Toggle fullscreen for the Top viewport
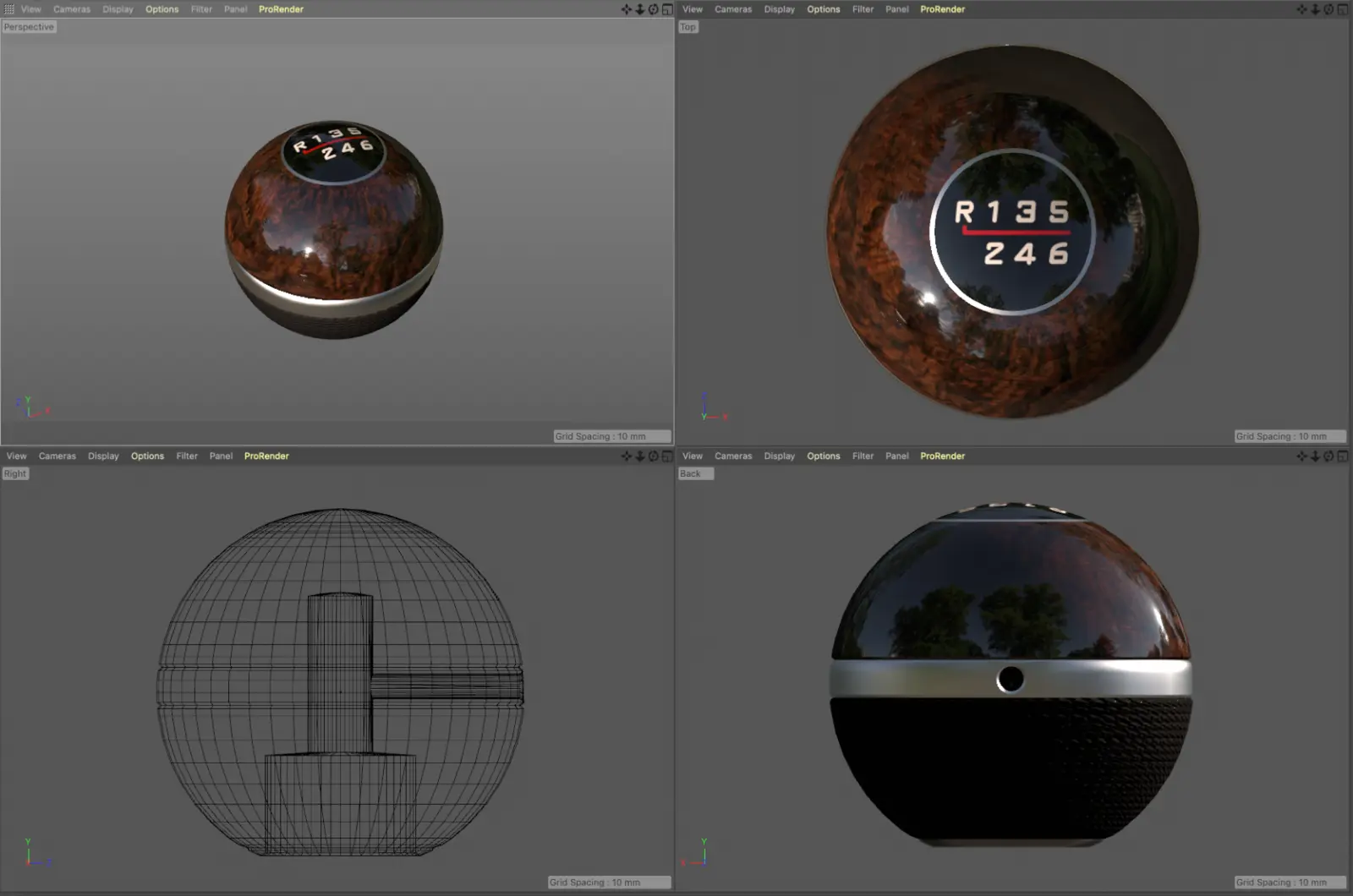The height and width of the screenshot is (896, 1353). (x=1342, y=9)
